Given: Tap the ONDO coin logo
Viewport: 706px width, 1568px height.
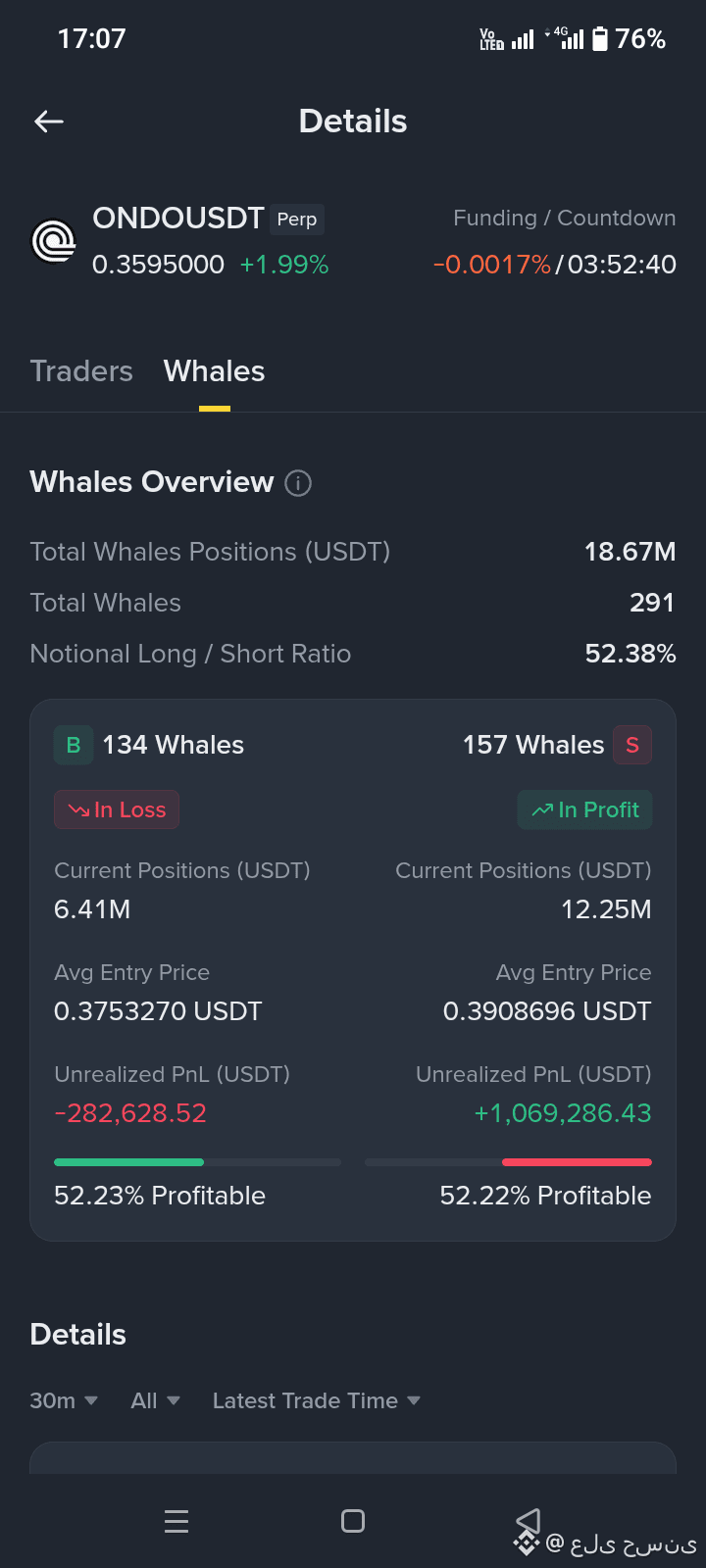Looking at the screenshot, I should [x=54, y=241].
